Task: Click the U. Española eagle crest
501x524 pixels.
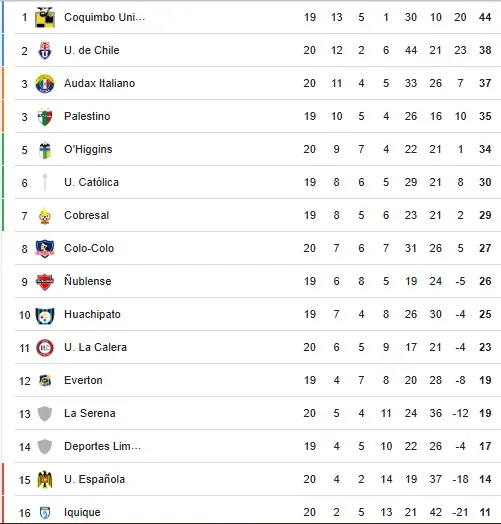Action: click(45, 480)
